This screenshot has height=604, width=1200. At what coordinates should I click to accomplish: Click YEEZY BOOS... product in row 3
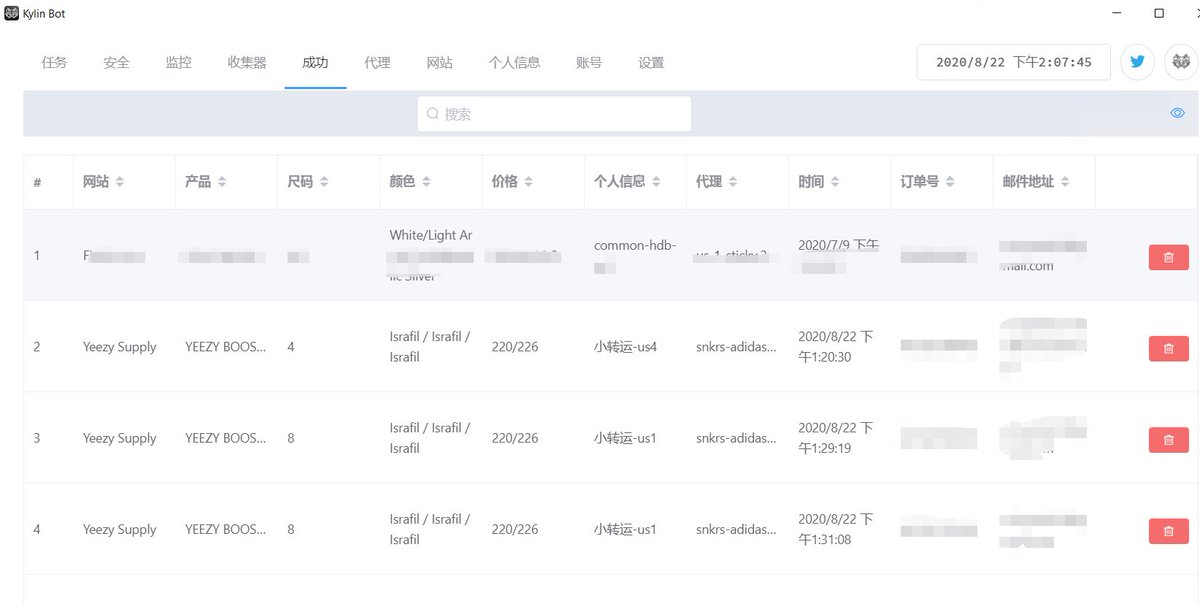click(226, 438)
